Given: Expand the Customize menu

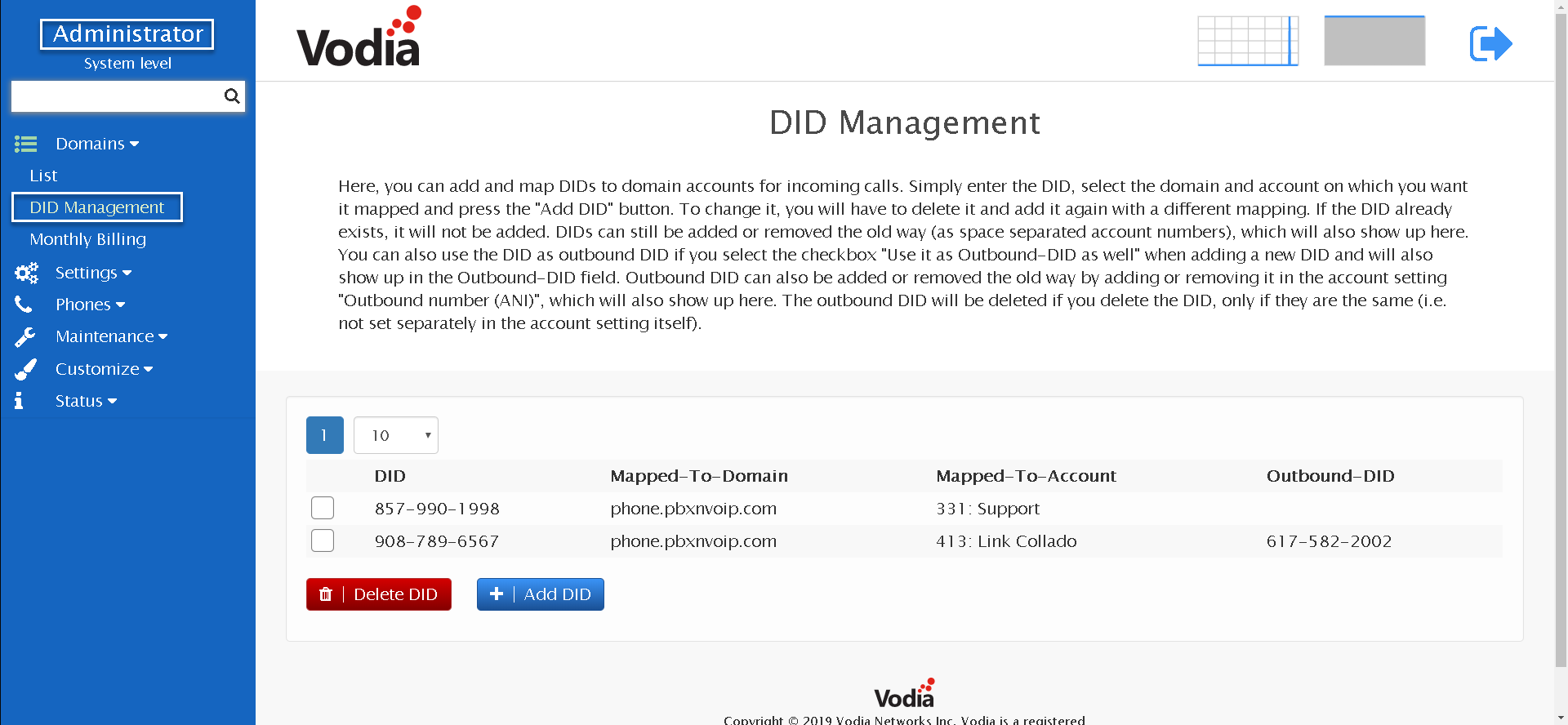Looking at the screenshot, I should tap(104, 369).
